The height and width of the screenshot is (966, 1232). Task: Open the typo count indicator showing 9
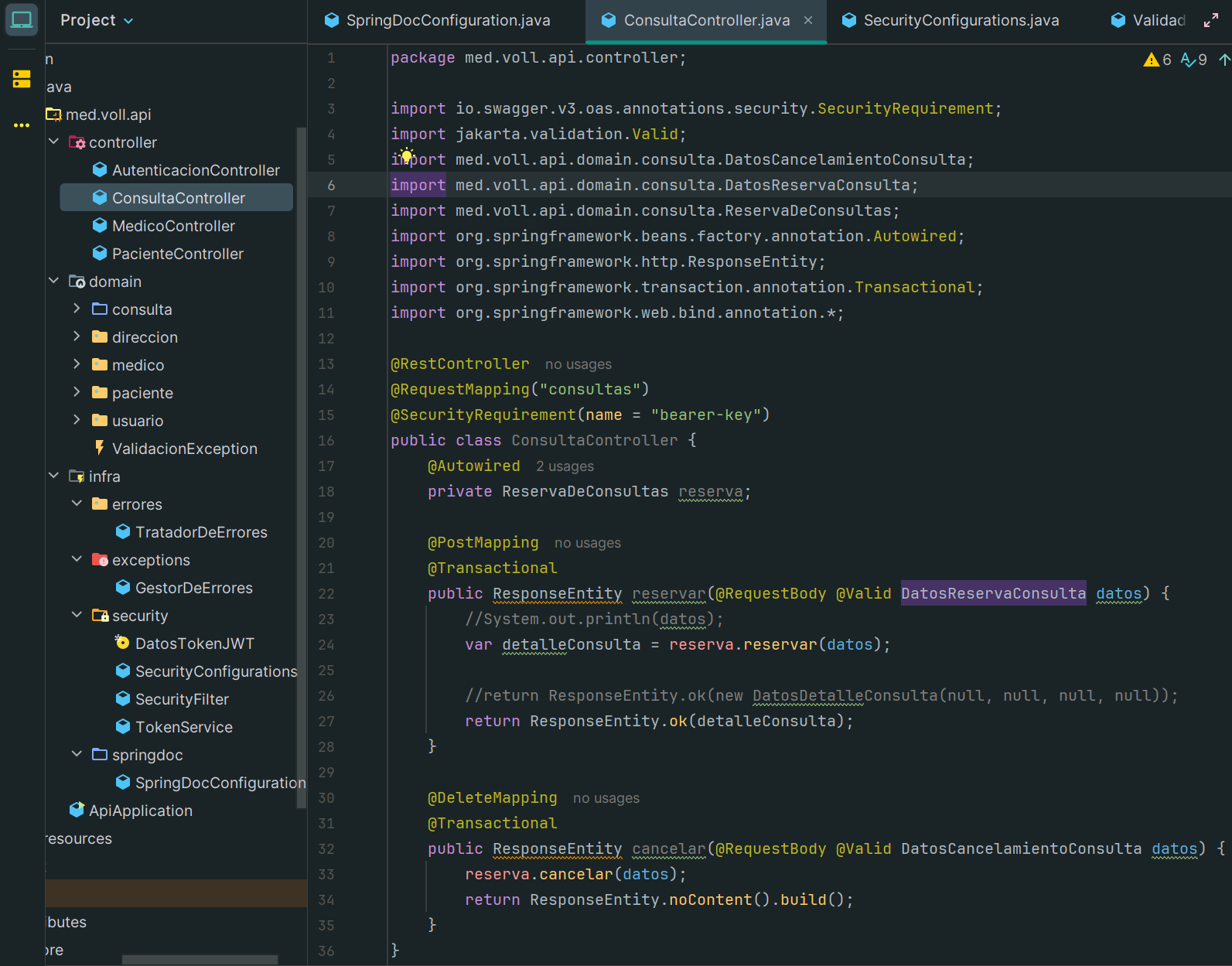click(x=1194, y=60)
